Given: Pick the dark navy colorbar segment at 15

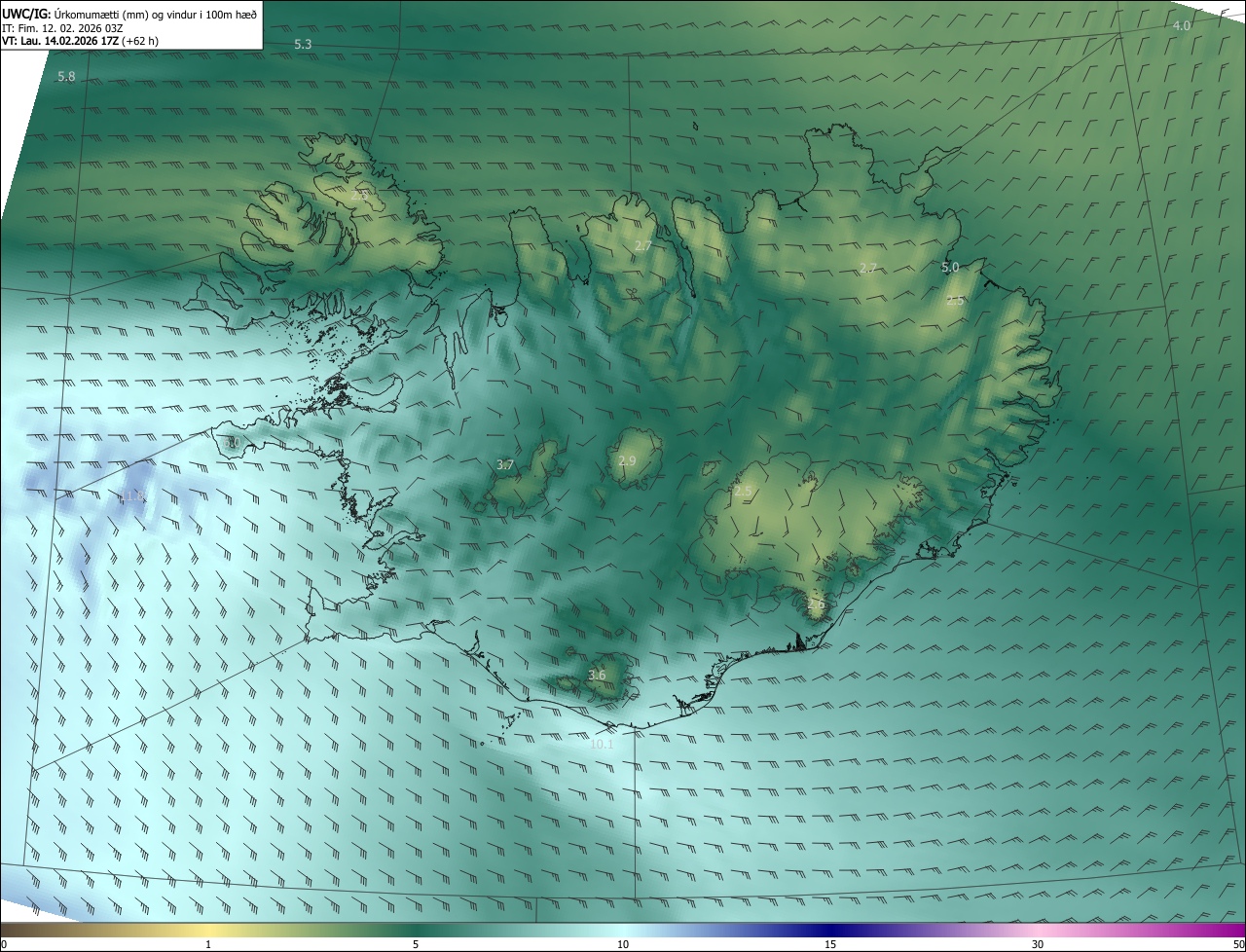Looking at the screenshot, I should 830,930.
